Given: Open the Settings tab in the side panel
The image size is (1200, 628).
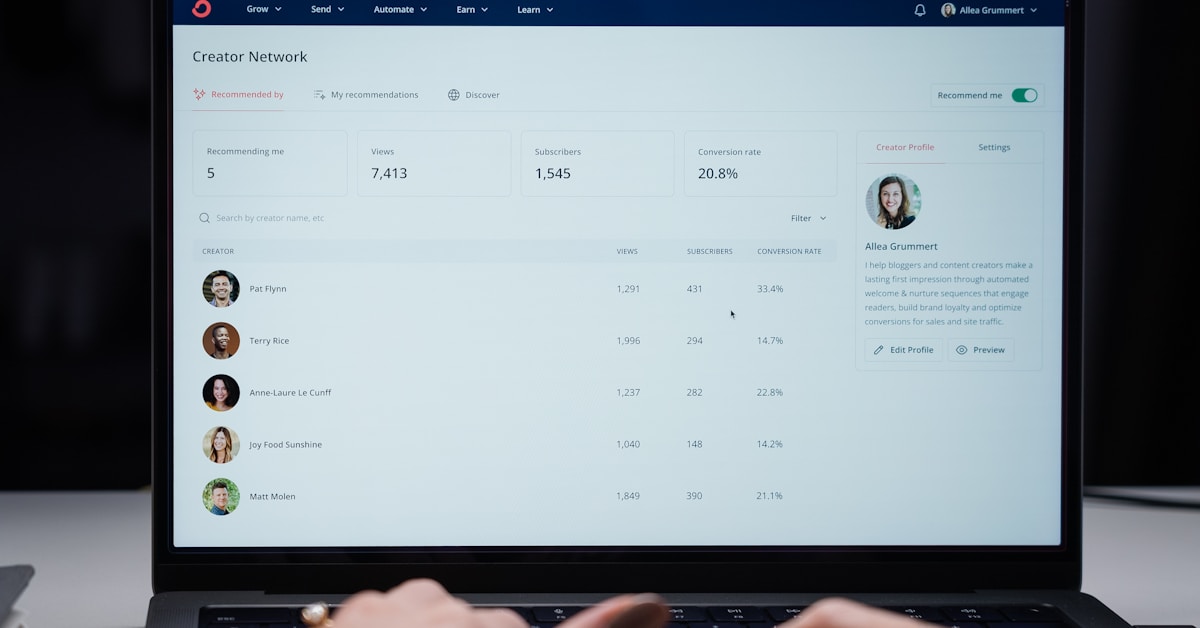Looking at the screenshot, I should click(994, 147).
